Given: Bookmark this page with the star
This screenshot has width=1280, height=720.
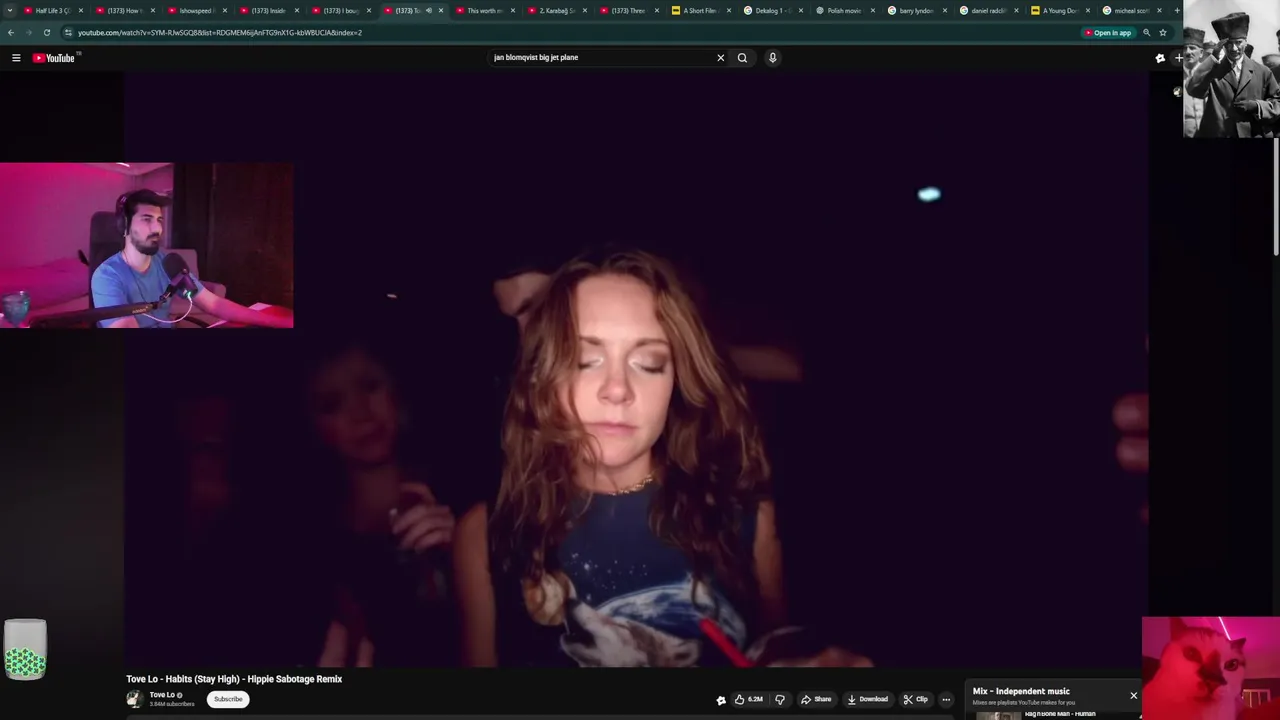Looking at the screenshot, I should tap(1162, 32).
